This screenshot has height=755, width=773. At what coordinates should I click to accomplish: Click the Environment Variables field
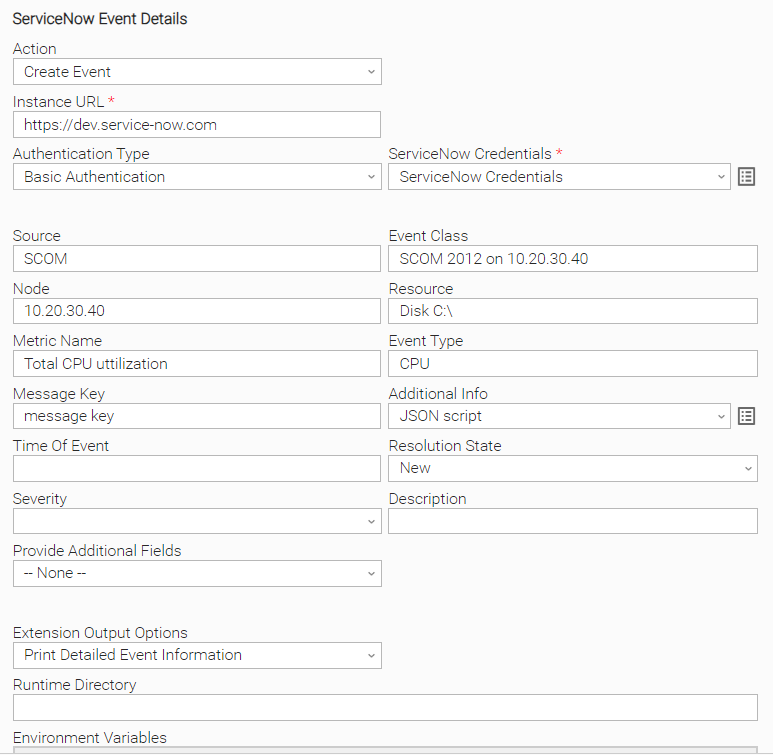click(x=385, y=751)
